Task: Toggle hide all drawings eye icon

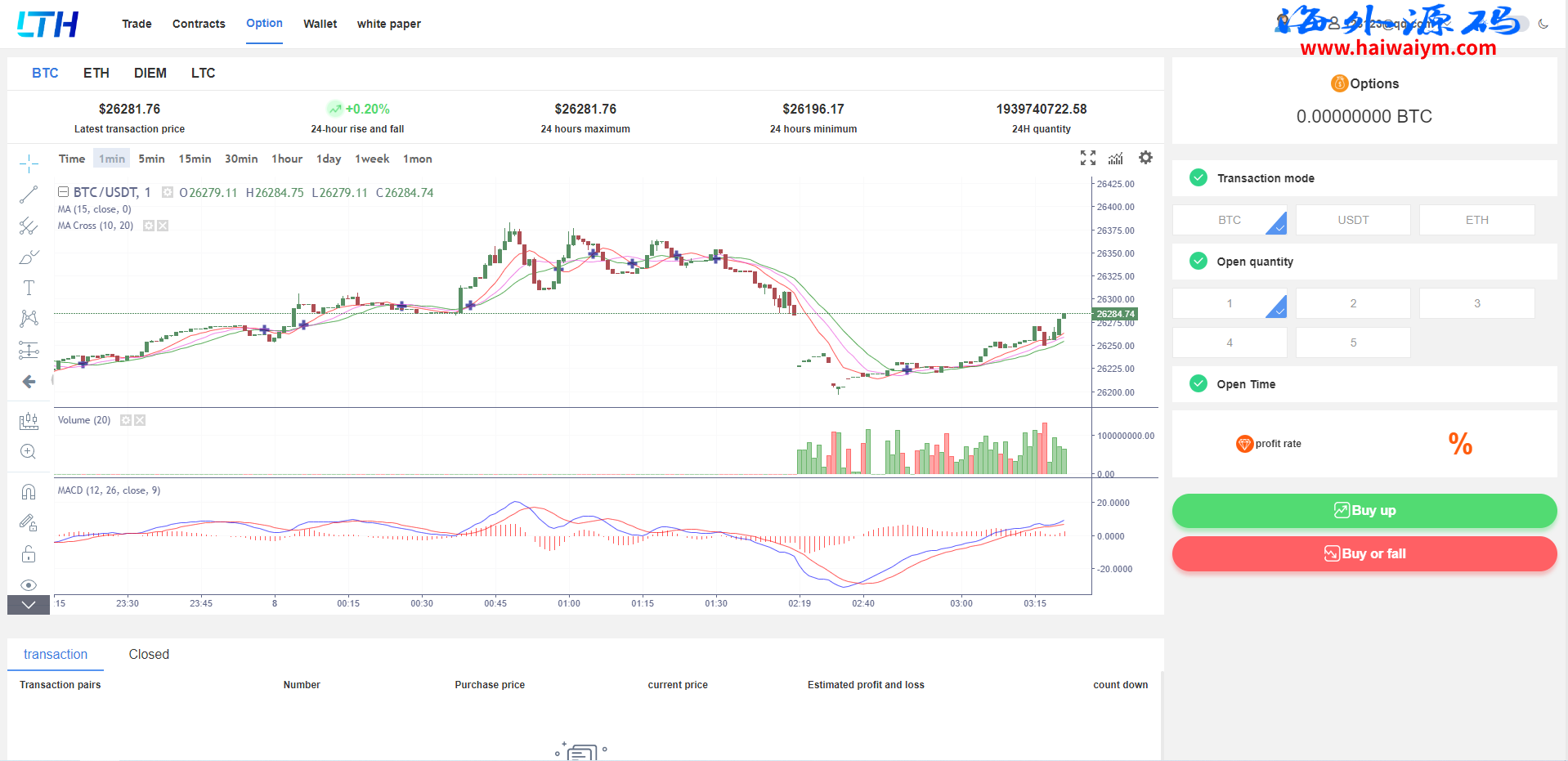Action: click(x=29, y=585)
